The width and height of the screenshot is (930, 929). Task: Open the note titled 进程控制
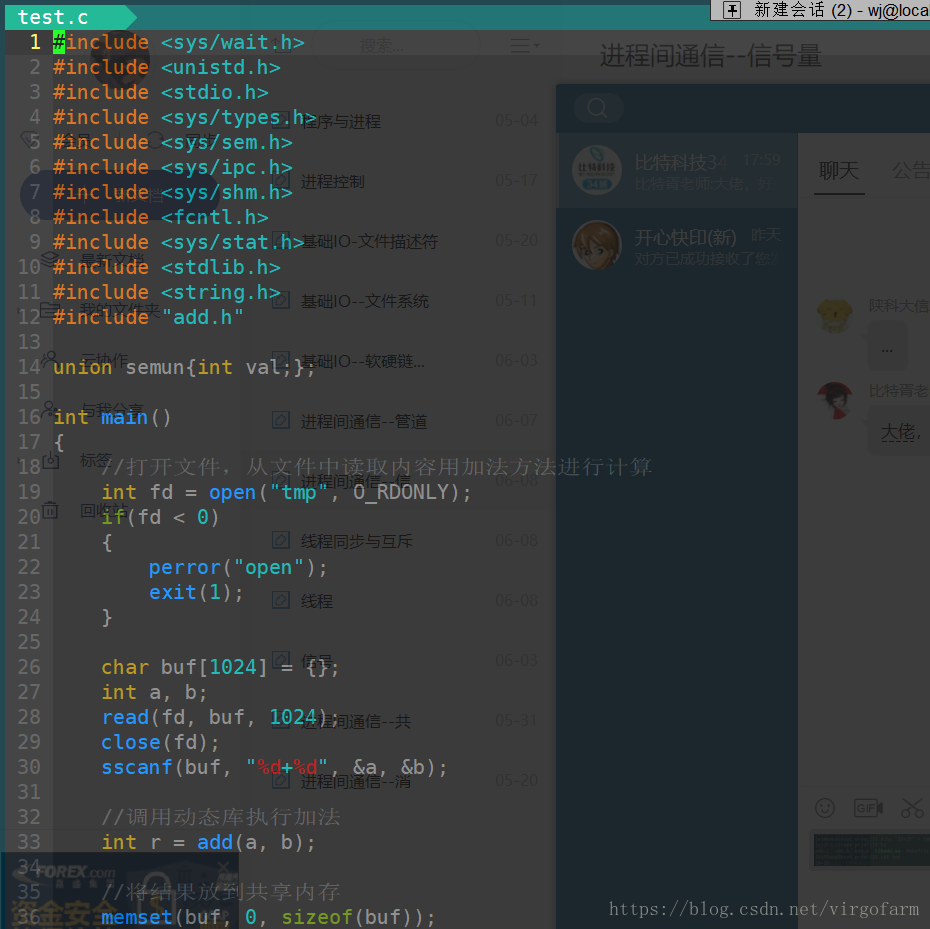pyautogui.click(x=332, y=181)
